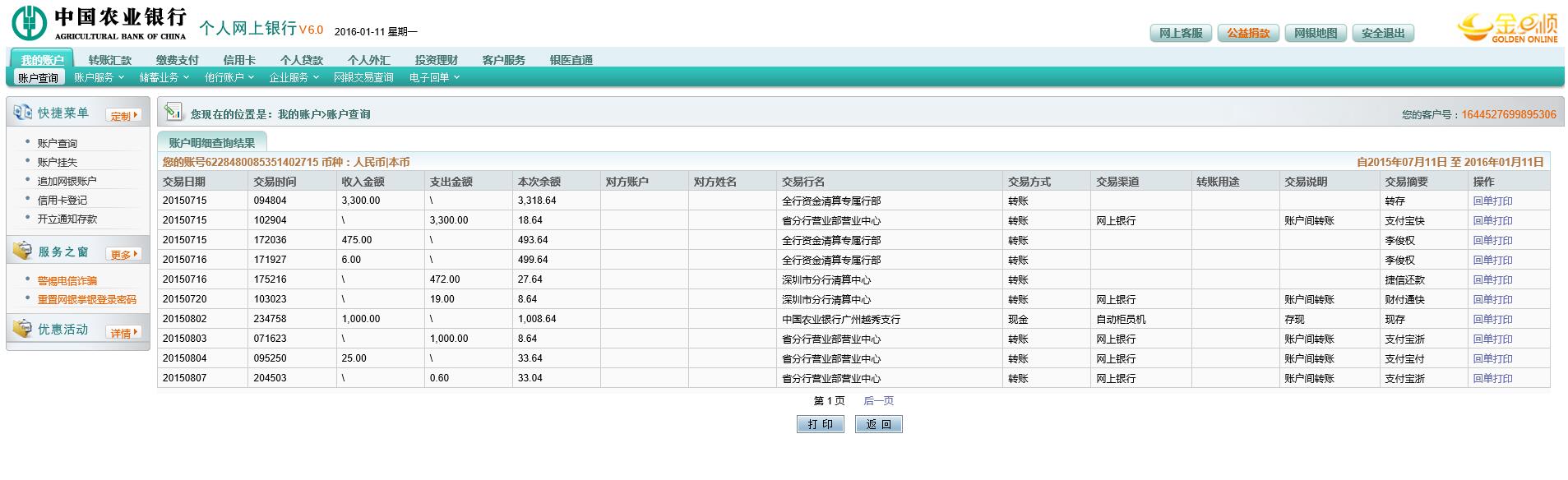Click the 更多 button in 服务之窗

[x=123, y=255]
